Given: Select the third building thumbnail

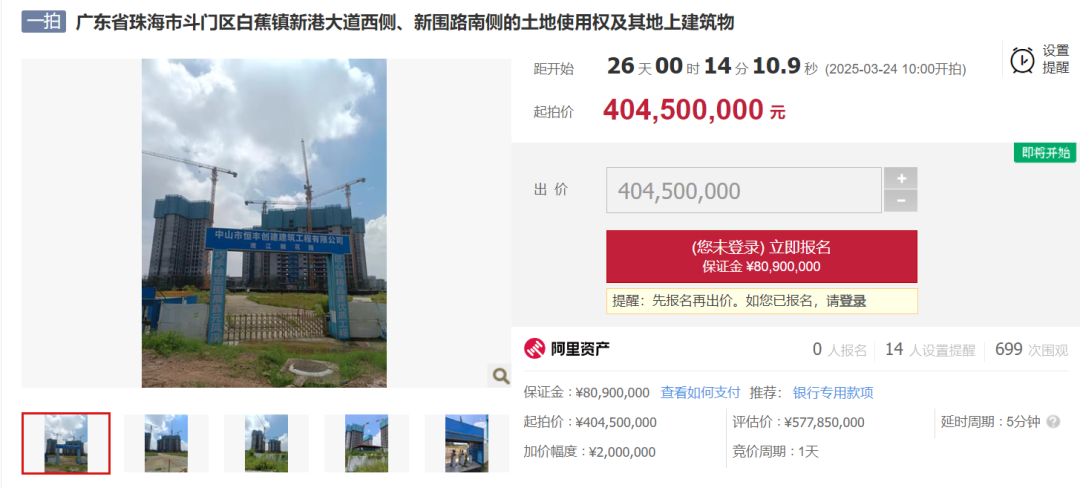Looking at the screenshot, I should point(267,443).
